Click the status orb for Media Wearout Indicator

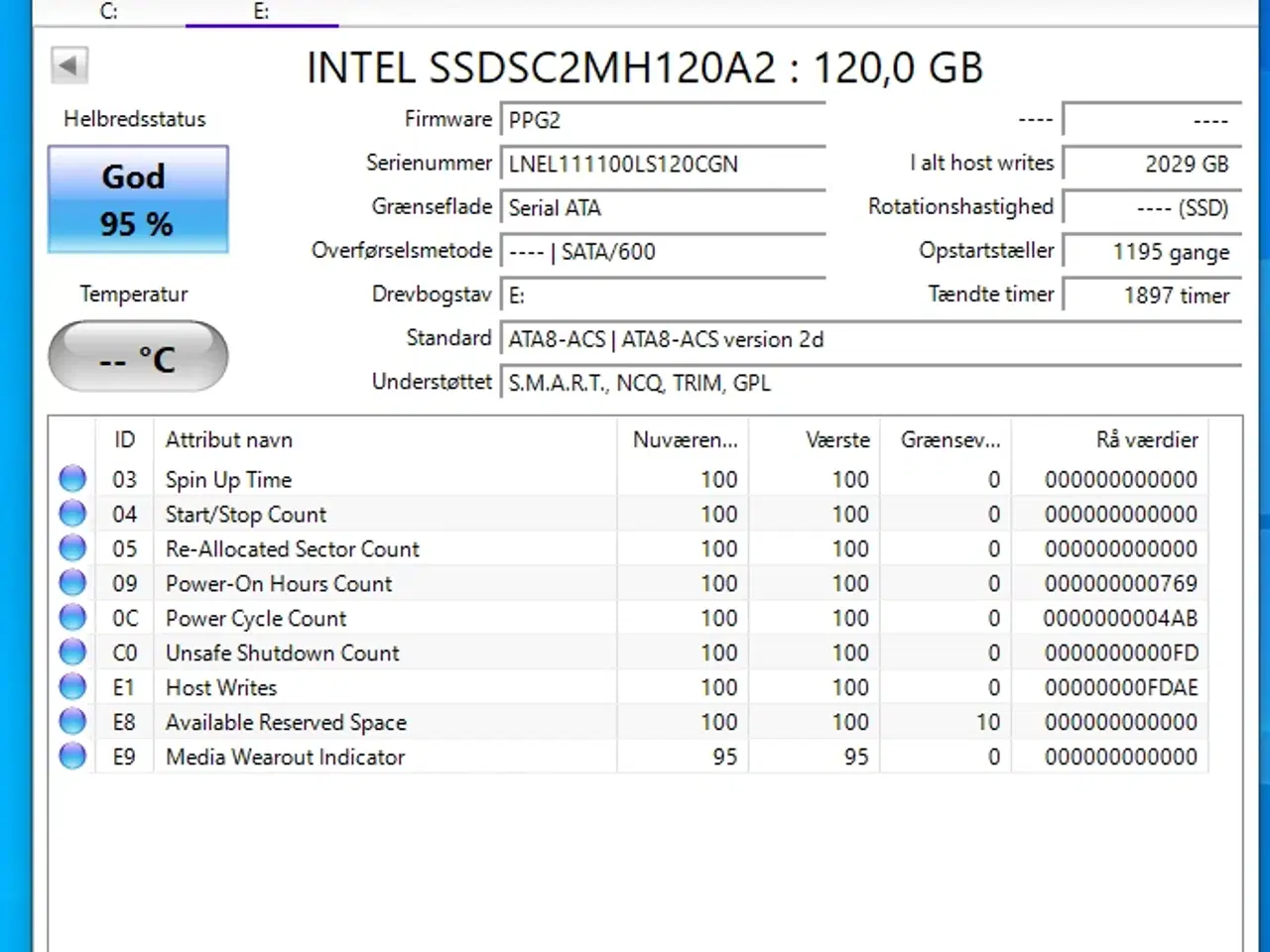[x=72, y=757]
